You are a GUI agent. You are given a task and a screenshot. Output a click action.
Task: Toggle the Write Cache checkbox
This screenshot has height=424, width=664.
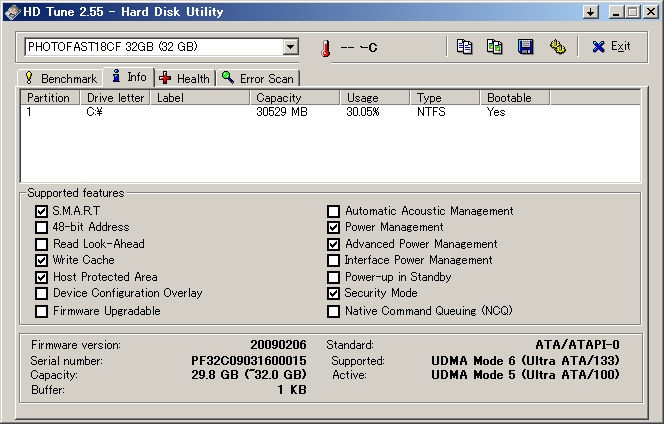point(41,260)
